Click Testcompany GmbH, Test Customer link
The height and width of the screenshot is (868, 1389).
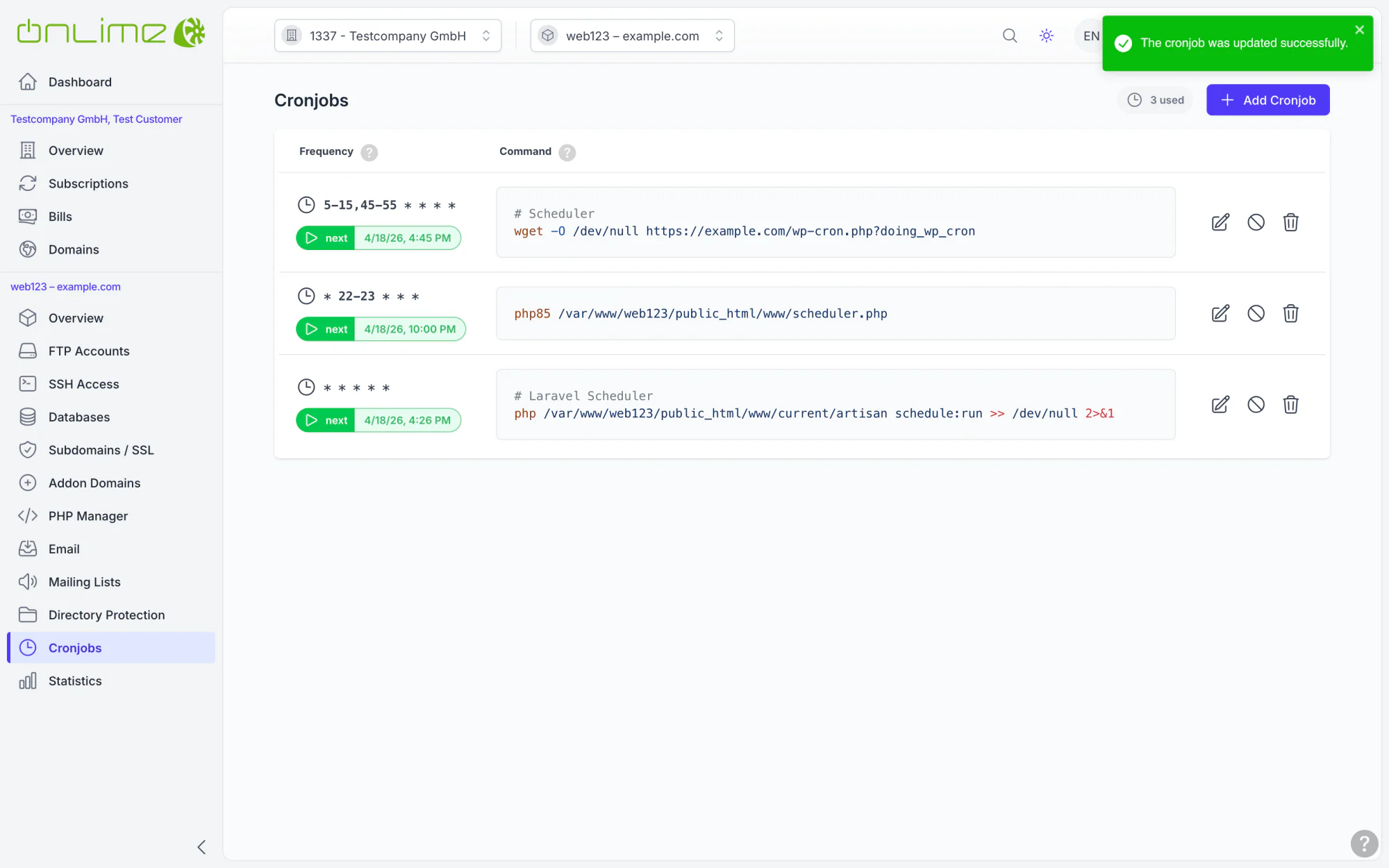pos(97,119)
